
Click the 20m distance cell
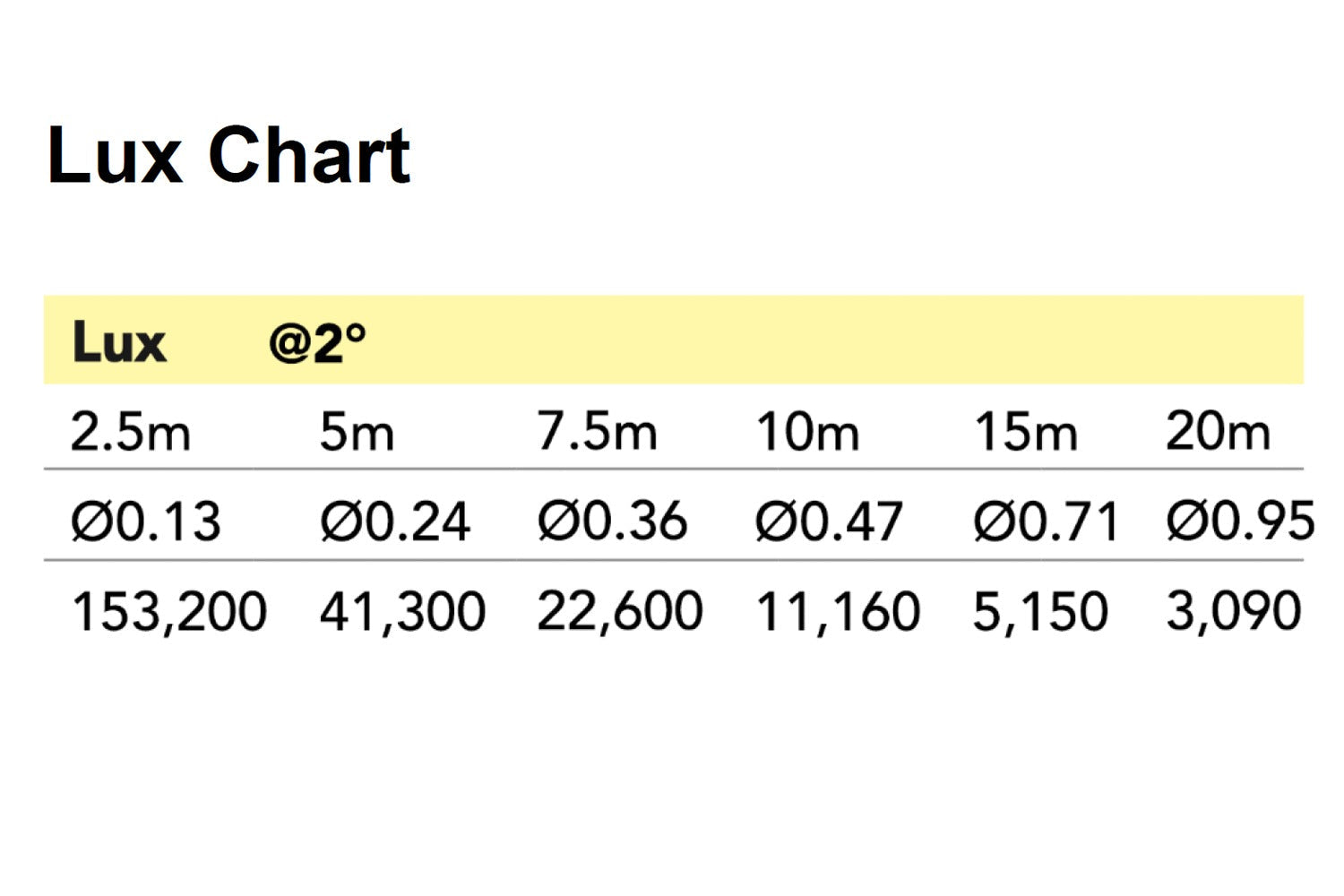point(1218,432)
